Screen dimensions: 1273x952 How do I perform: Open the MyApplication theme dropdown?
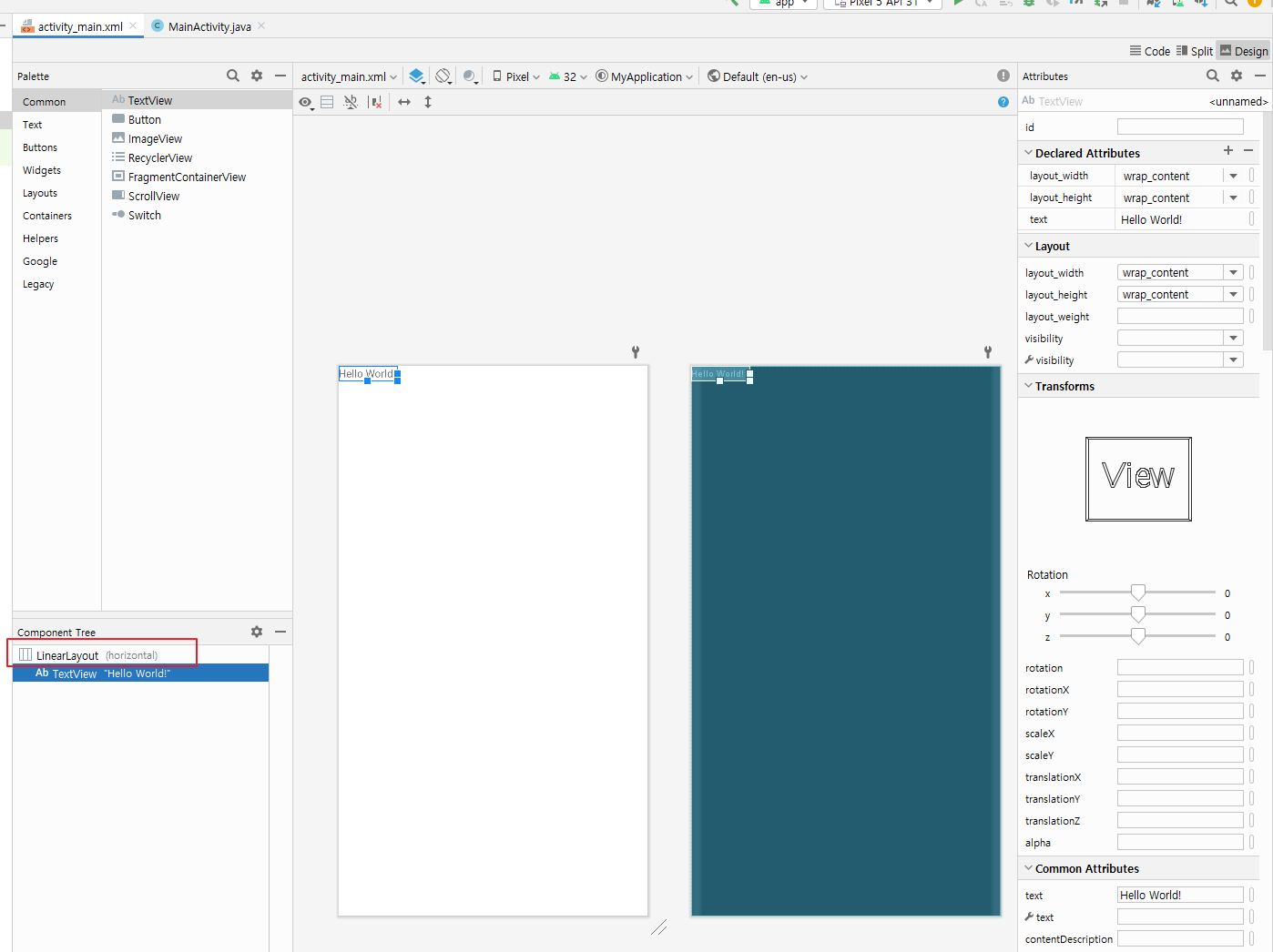tap(644, 76)
